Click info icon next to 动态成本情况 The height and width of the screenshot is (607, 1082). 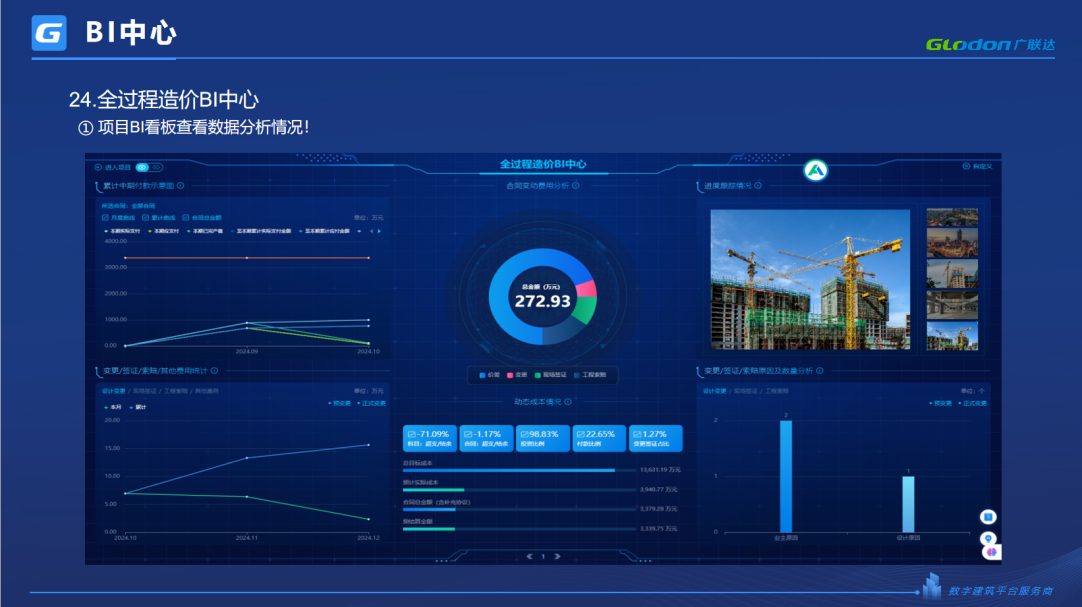click(x=568, y=402)
